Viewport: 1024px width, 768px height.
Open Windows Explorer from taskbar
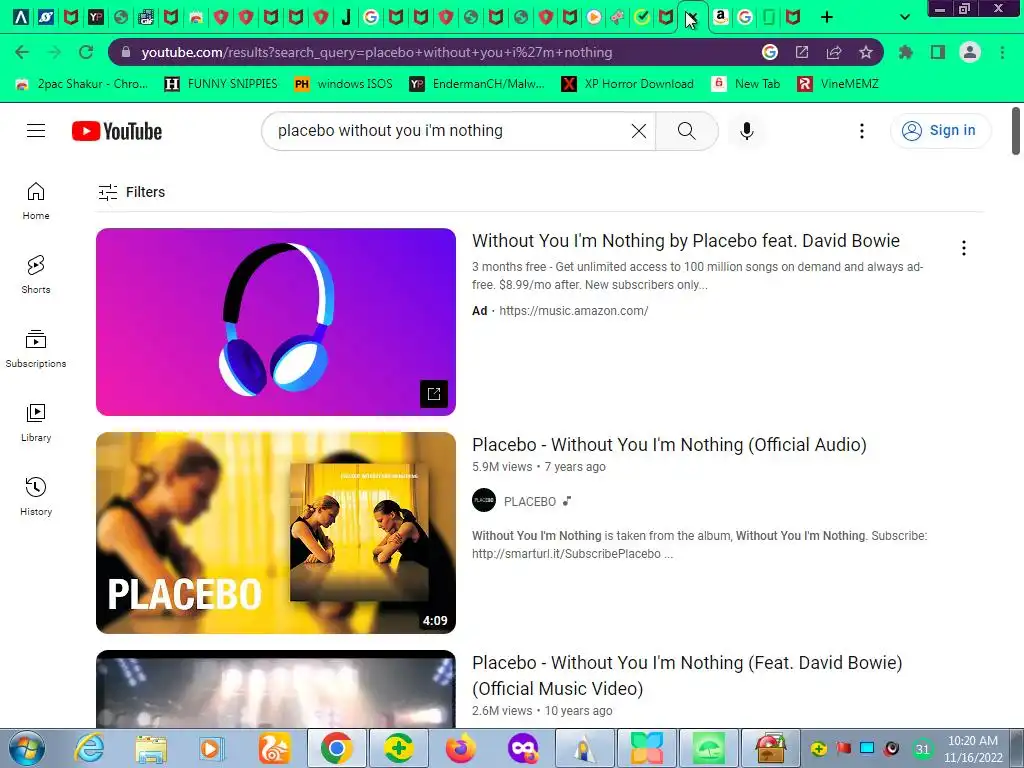(x=151, y=748)
